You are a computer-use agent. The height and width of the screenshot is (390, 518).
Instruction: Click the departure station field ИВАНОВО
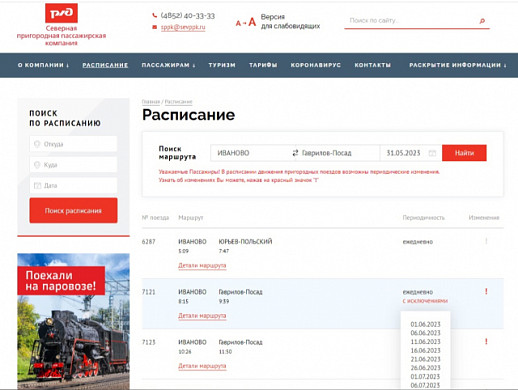tap(251, 153)
